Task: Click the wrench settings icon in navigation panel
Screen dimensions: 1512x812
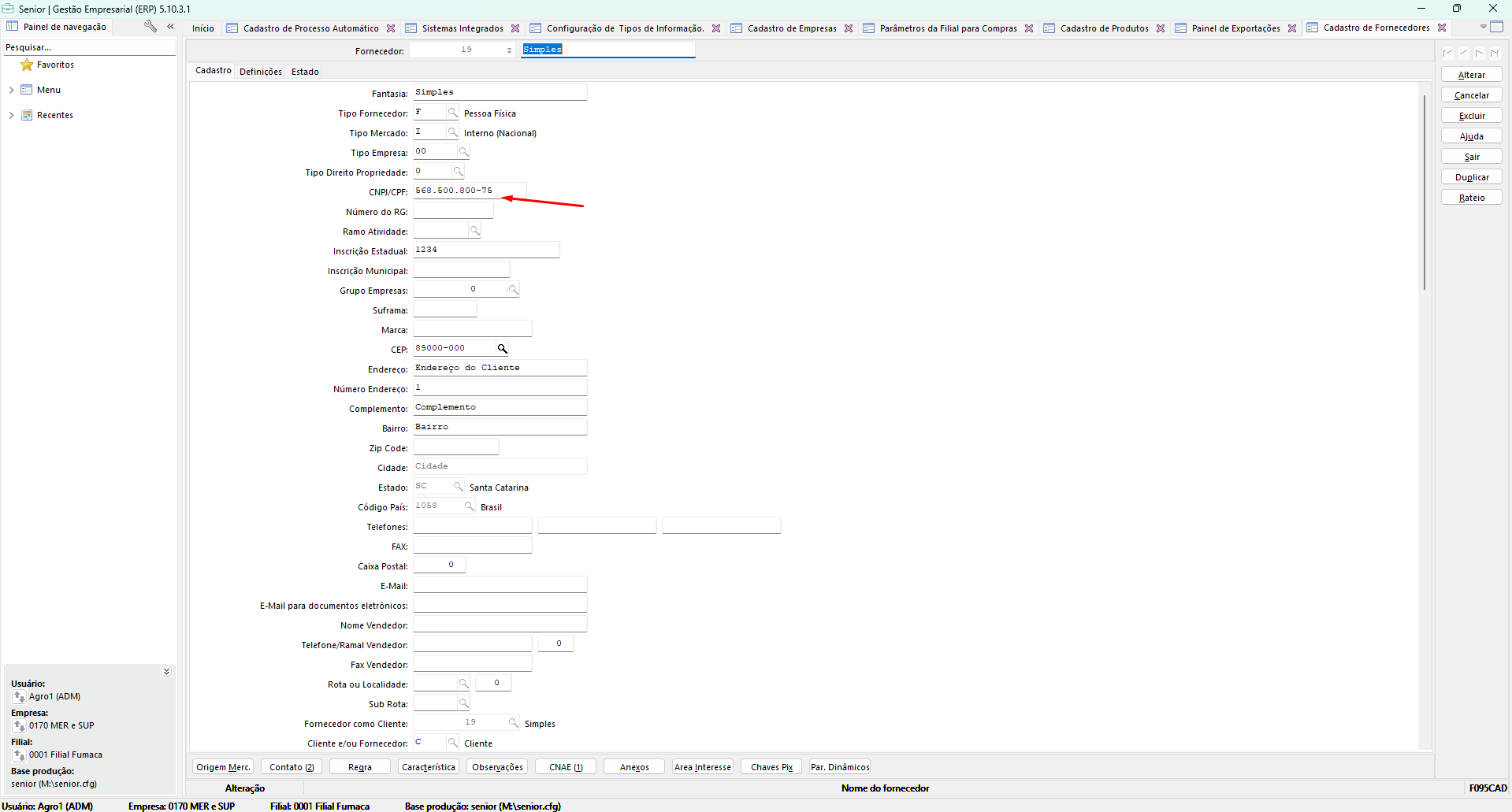Action: (x=150, y=26)
